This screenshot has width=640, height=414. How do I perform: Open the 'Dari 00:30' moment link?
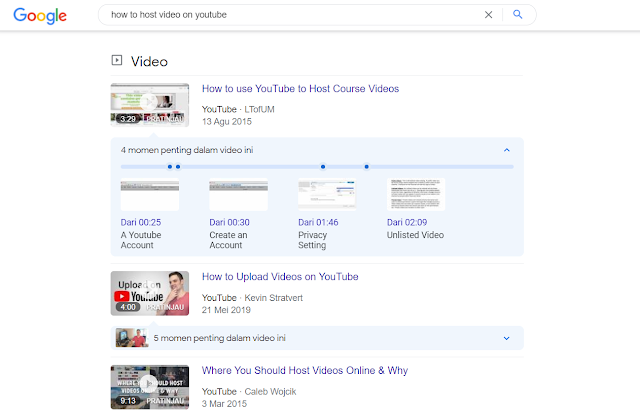(229, 223)
